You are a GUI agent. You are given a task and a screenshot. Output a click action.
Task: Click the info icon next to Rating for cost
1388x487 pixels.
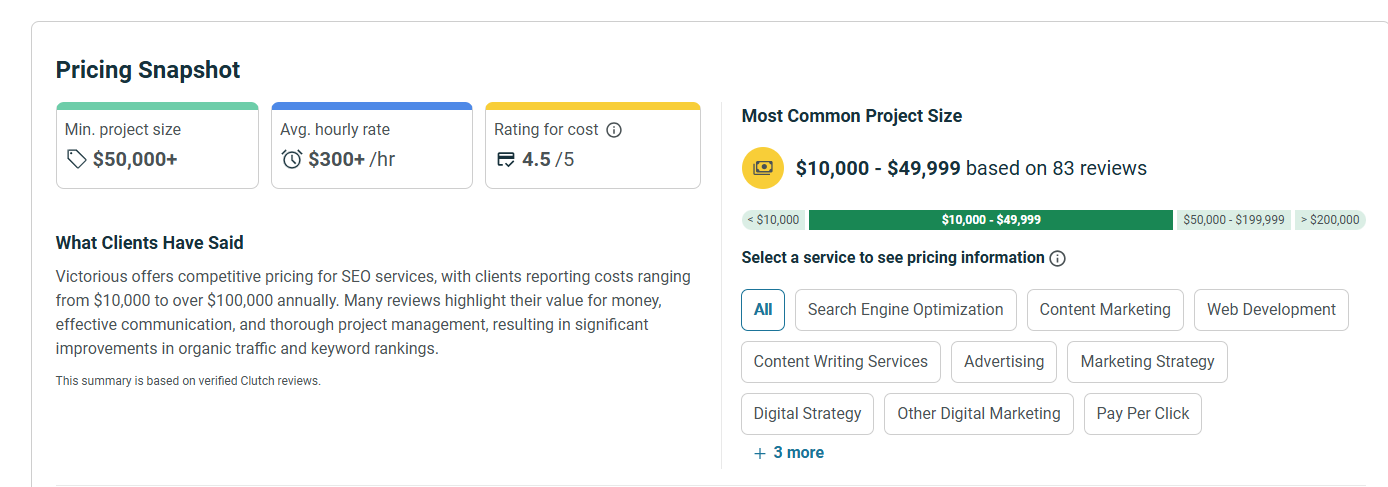pyautogui.click(x=614, y=130)
